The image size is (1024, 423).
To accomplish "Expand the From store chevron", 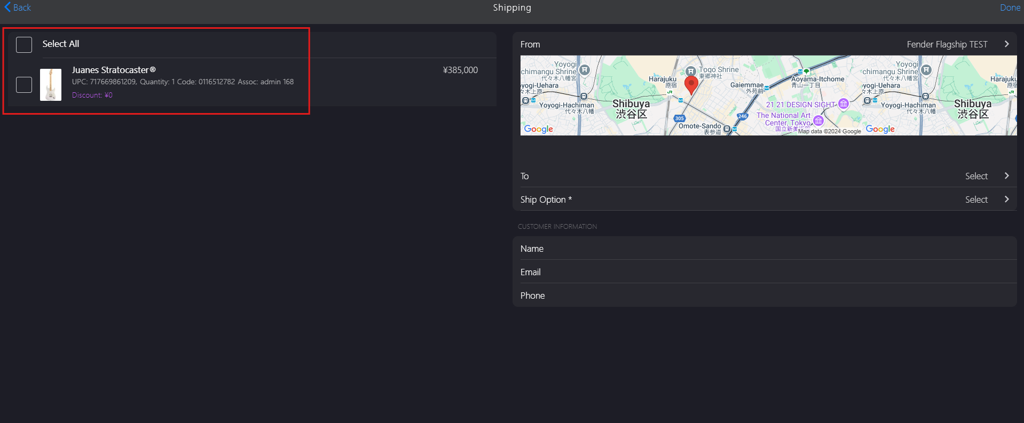I will coord(1006,44).
